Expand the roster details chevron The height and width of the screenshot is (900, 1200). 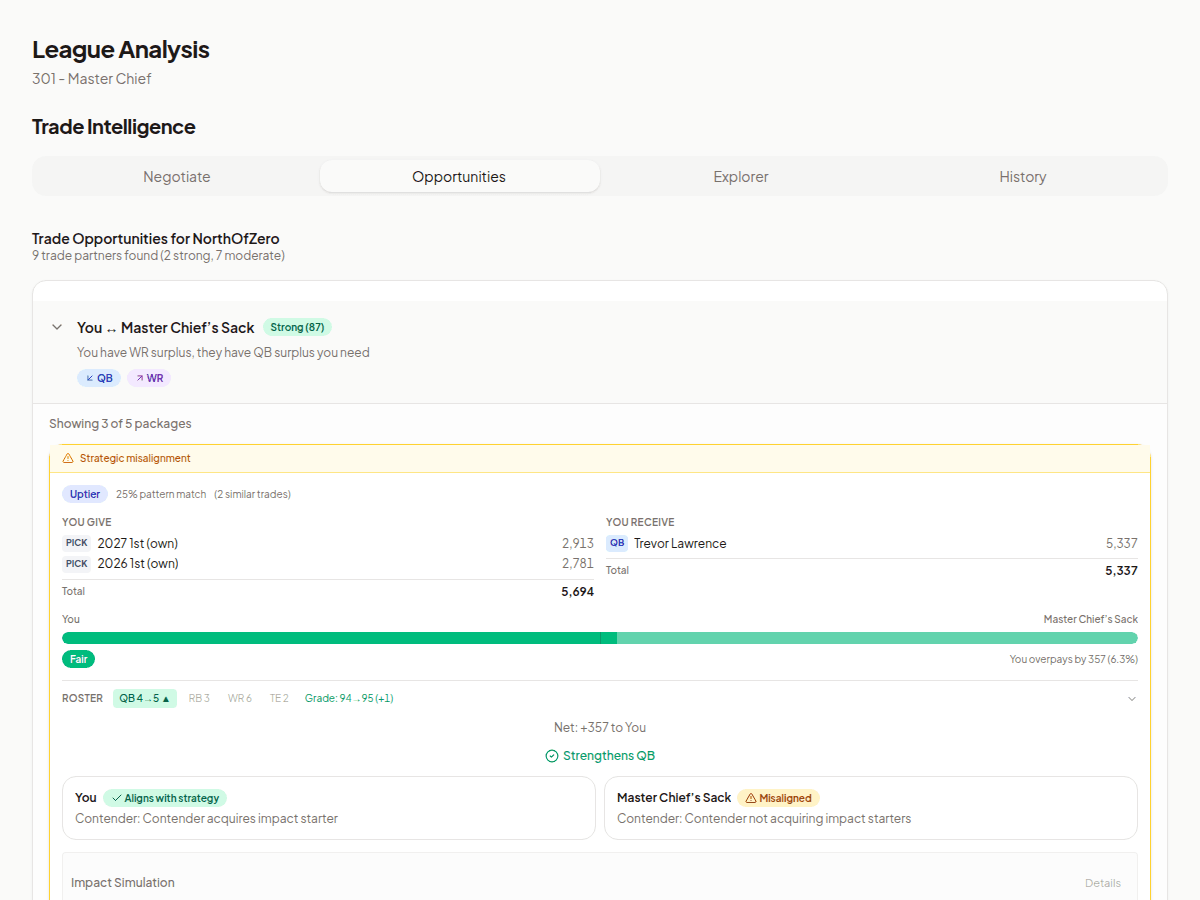pyautogui.click(x=1131, y=699)
